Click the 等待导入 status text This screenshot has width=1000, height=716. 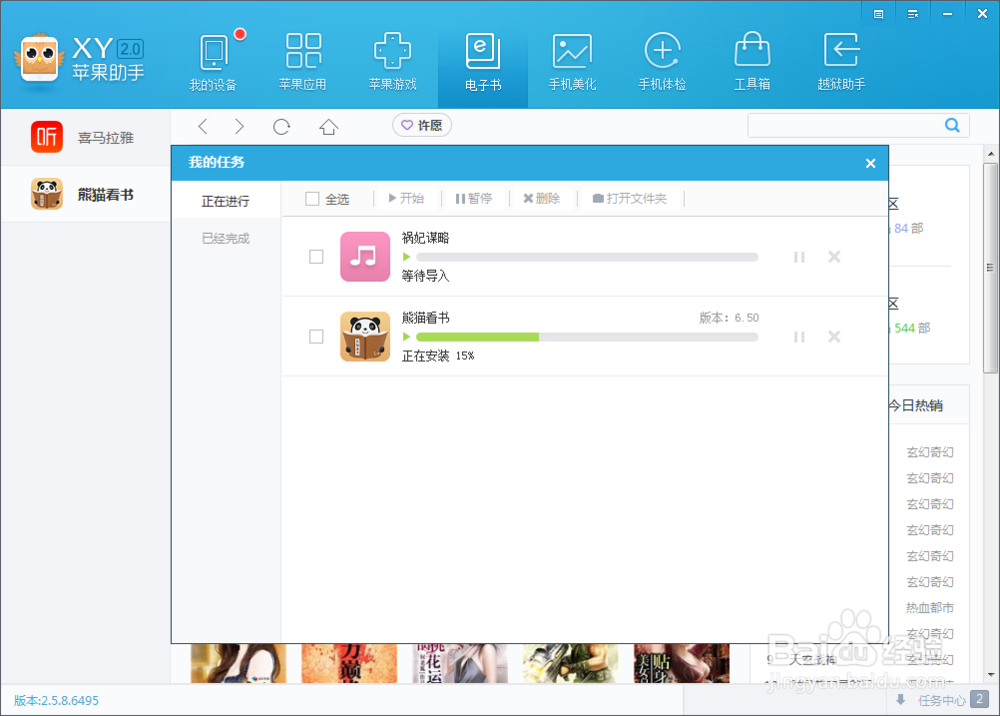click(x=425, y=276)
